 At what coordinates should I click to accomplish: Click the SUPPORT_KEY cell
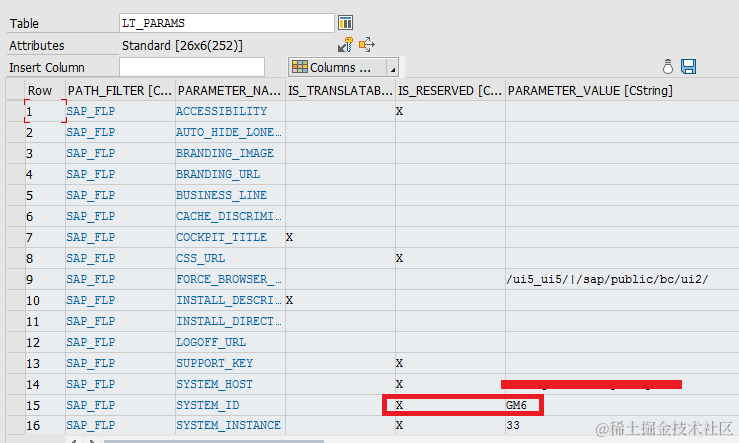pos(230,363)
